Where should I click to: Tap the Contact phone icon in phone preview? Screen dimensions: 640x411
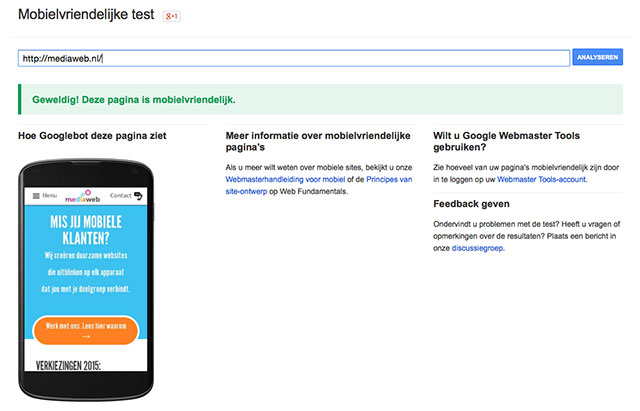pos(138,196)
